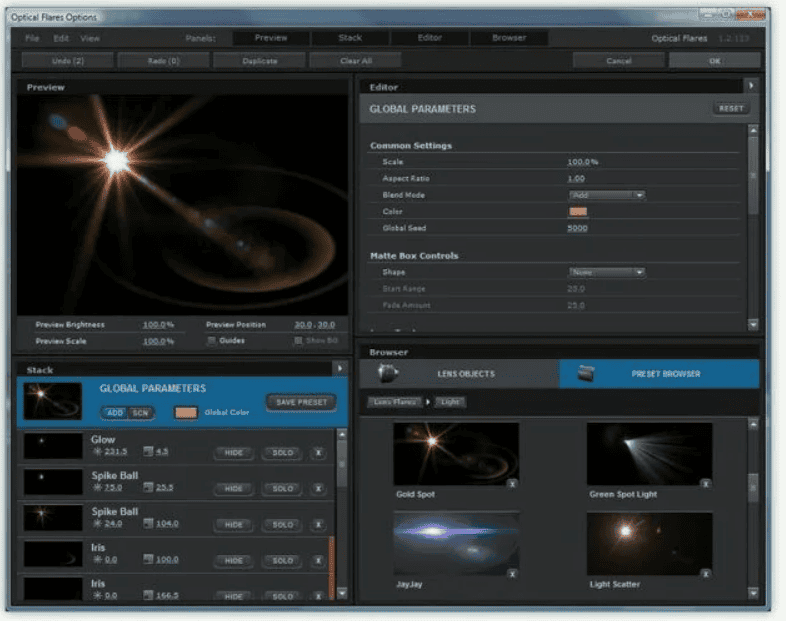Open the Edit menu

(x=61, y=38)
